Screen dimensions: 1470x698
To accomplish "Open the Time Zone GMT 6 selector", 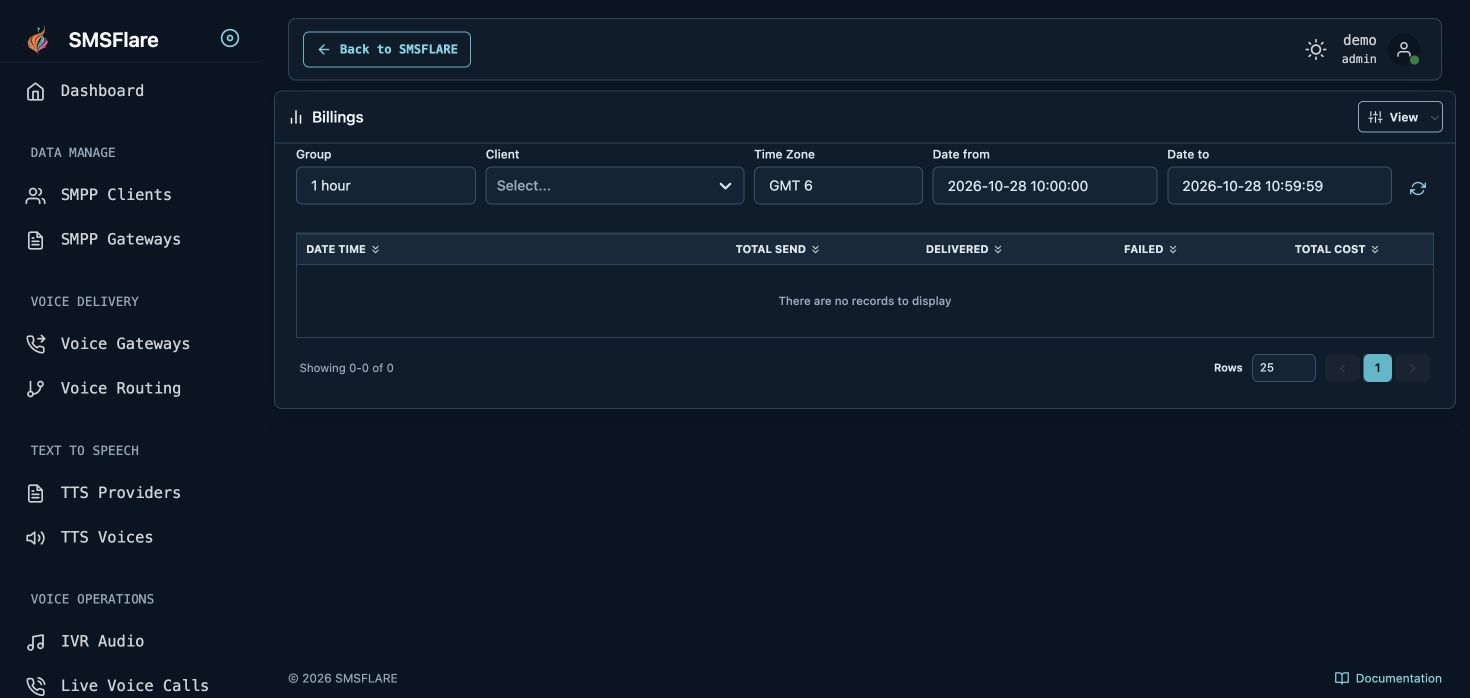I will [838, 185].
